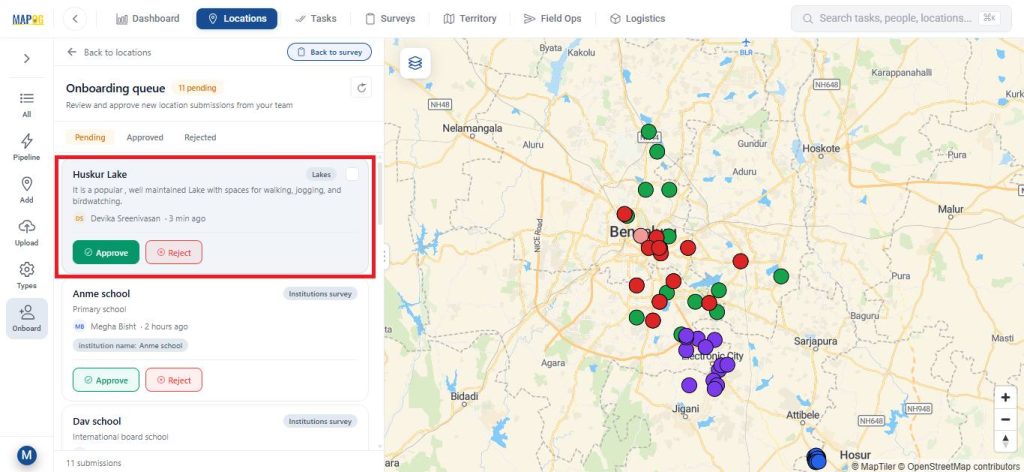Open the Tasks tab

[315, 19]
